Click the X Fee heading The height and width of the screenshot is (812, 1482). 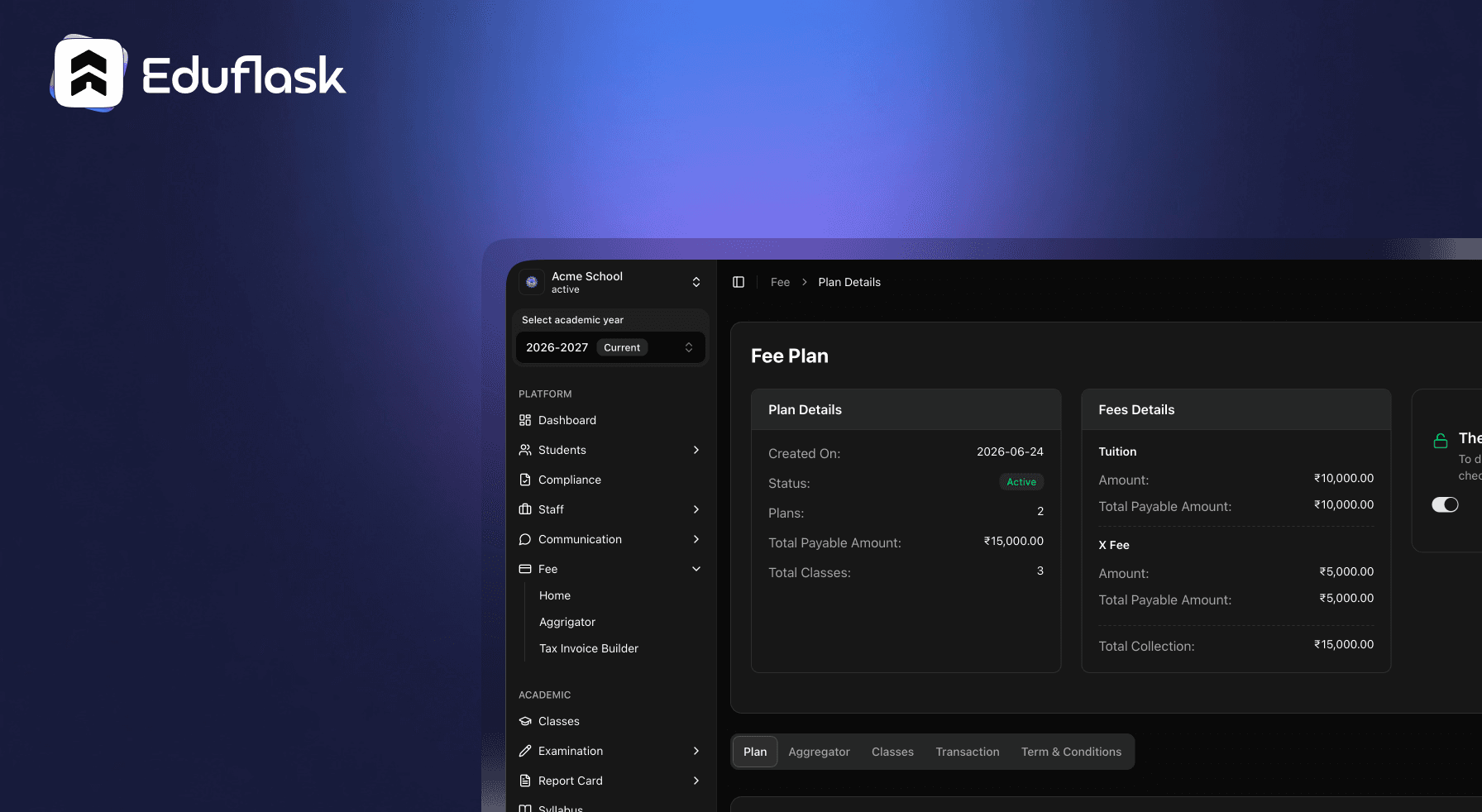click(1114, 545)
